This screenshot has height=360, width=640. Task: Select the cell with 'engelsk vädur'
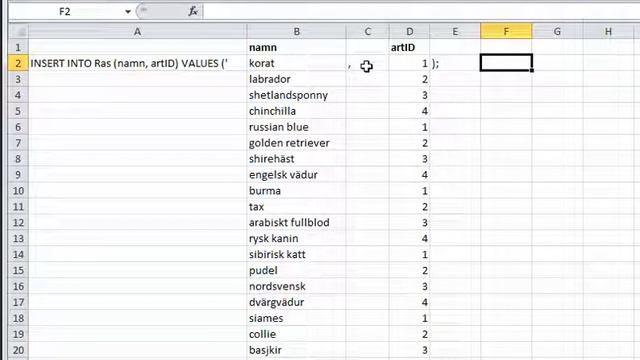(297, 175)
